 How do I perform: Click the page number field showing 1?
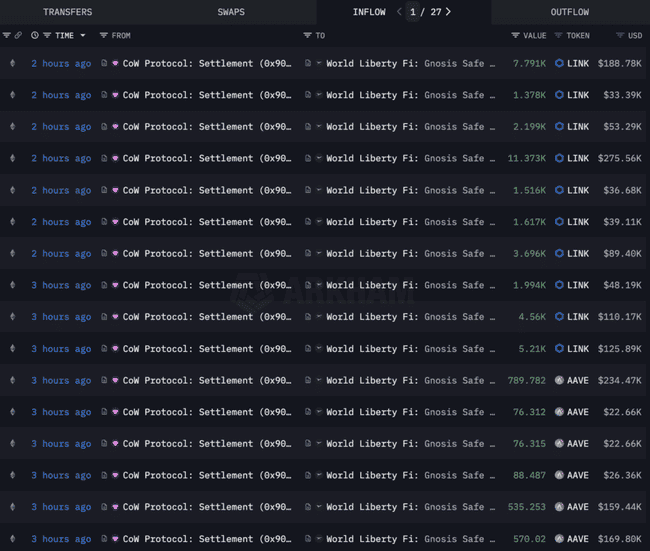413,12
